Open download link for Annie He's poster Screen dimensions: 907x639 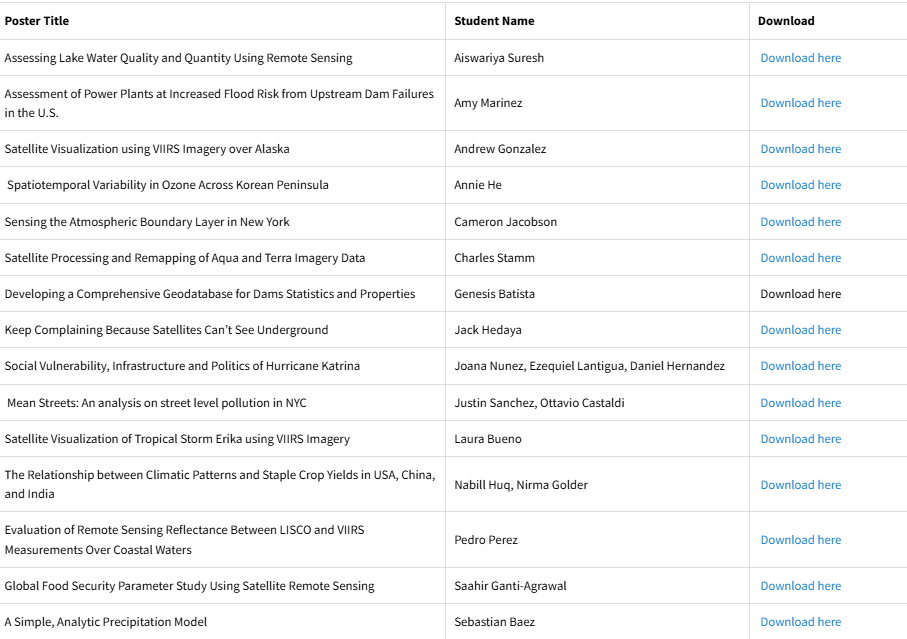pos(800,185)
